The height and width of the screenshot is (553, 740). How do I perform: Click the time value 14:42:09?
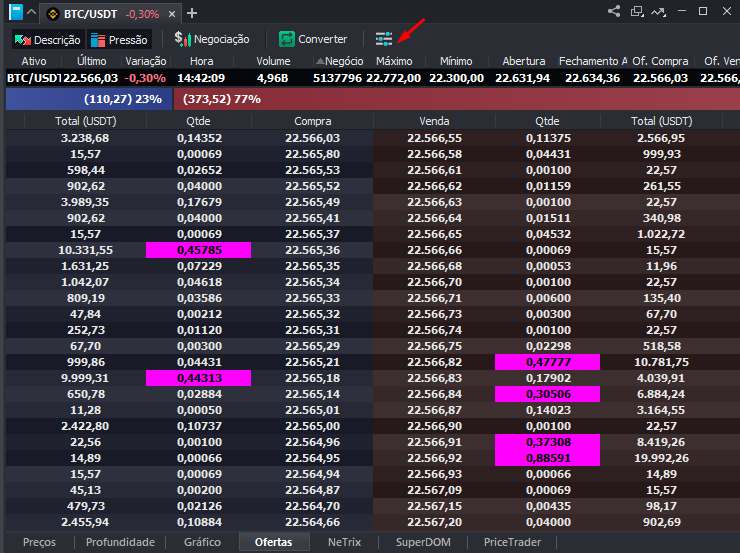pyautogui.click(x=201, y=78)
